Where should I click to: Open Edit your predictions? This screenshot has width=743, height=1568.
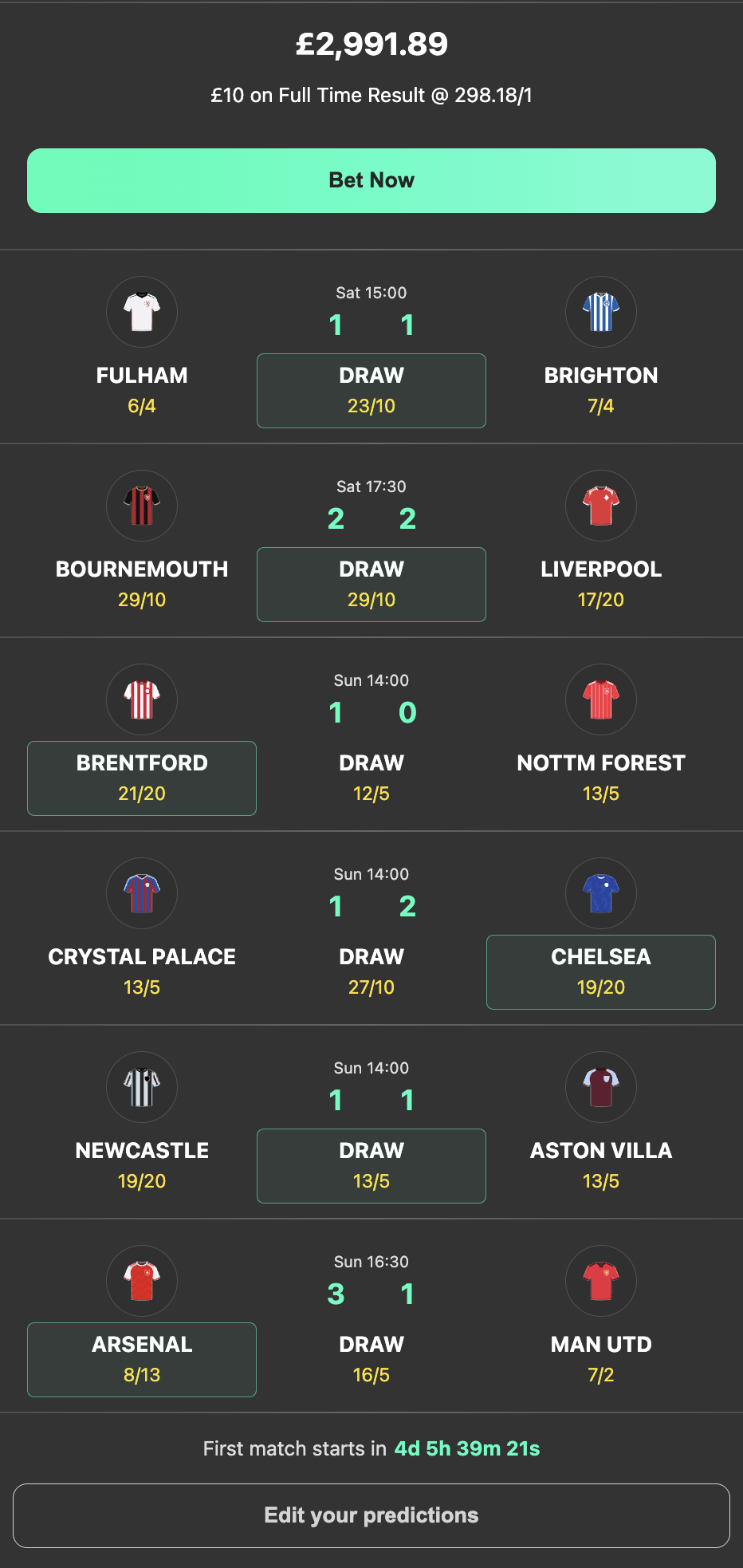(371, 1515)
